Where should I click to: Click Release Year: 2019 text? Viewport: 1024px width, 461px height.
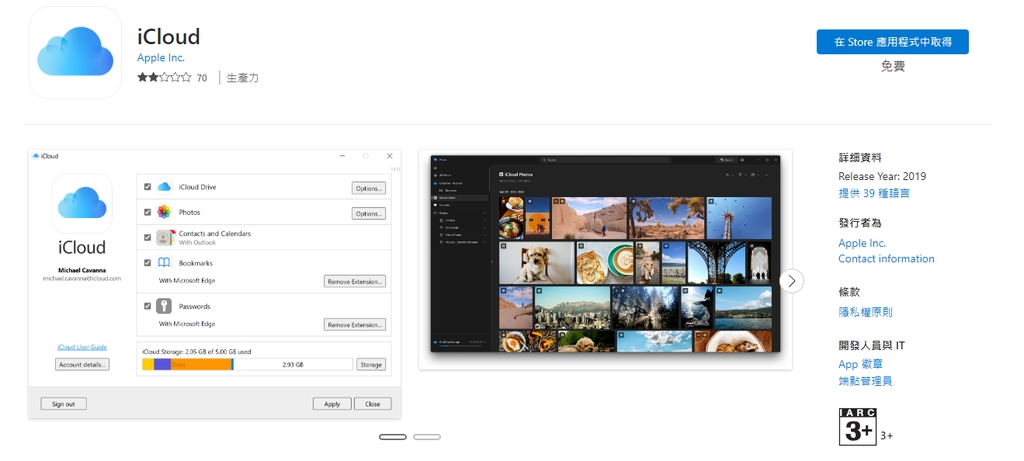882,176
